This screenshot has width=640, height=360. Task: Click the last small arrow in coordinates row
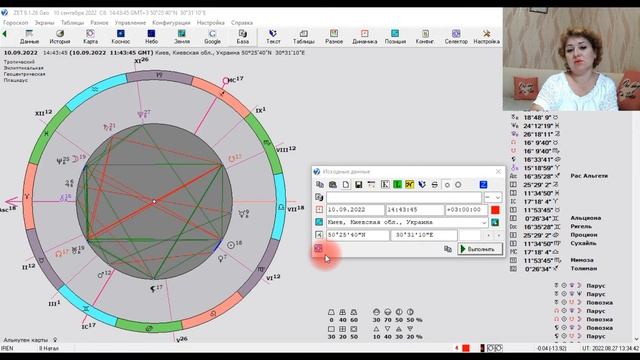click(498, 235)
